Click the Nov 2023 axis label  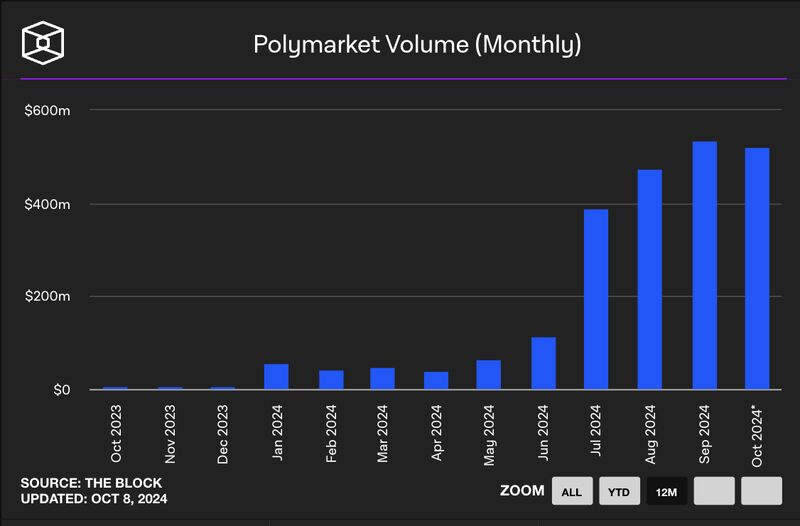point(170,434)
